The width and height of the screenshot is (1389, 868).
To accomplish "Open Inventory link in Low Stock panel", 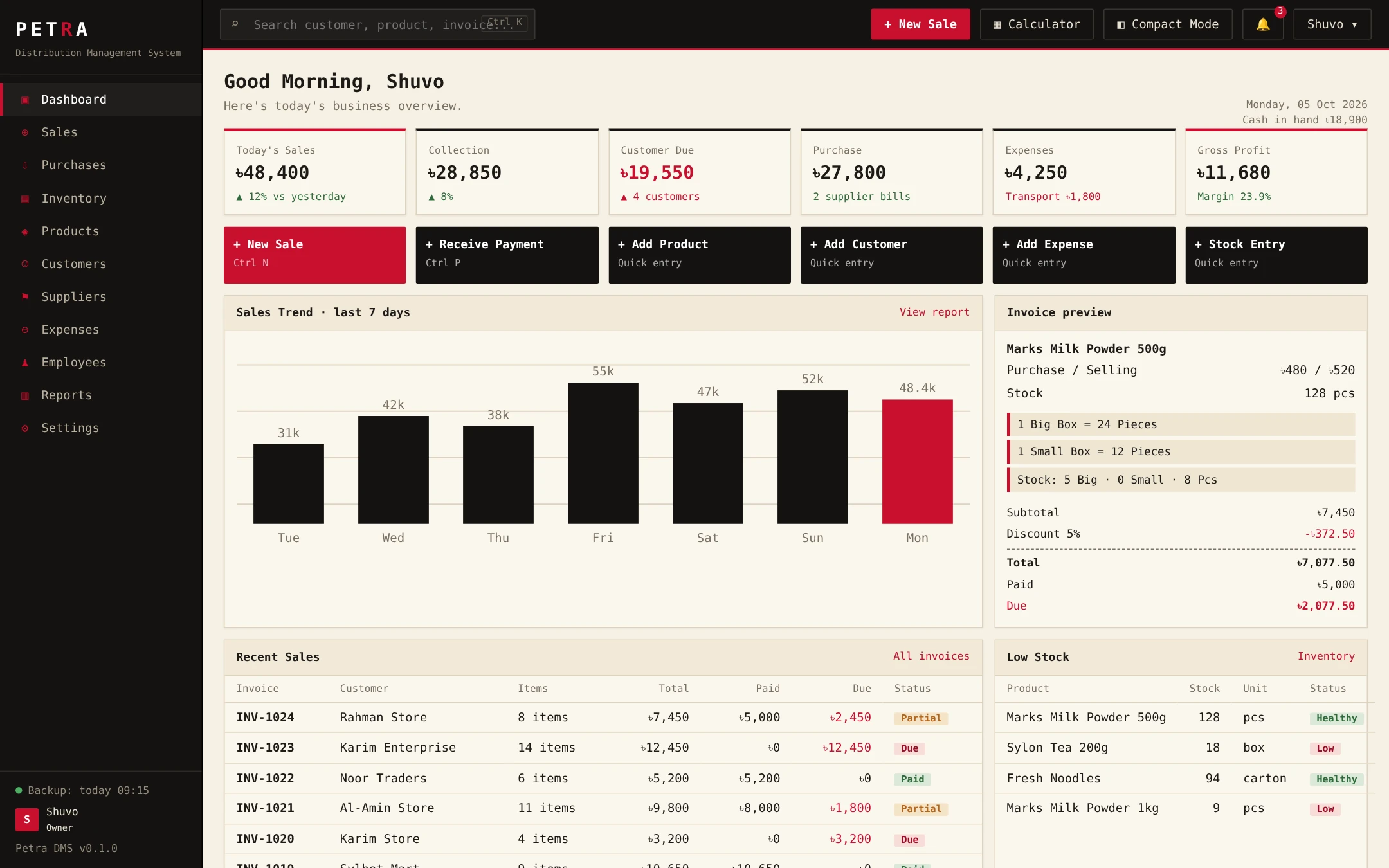I will [1326, 656].
